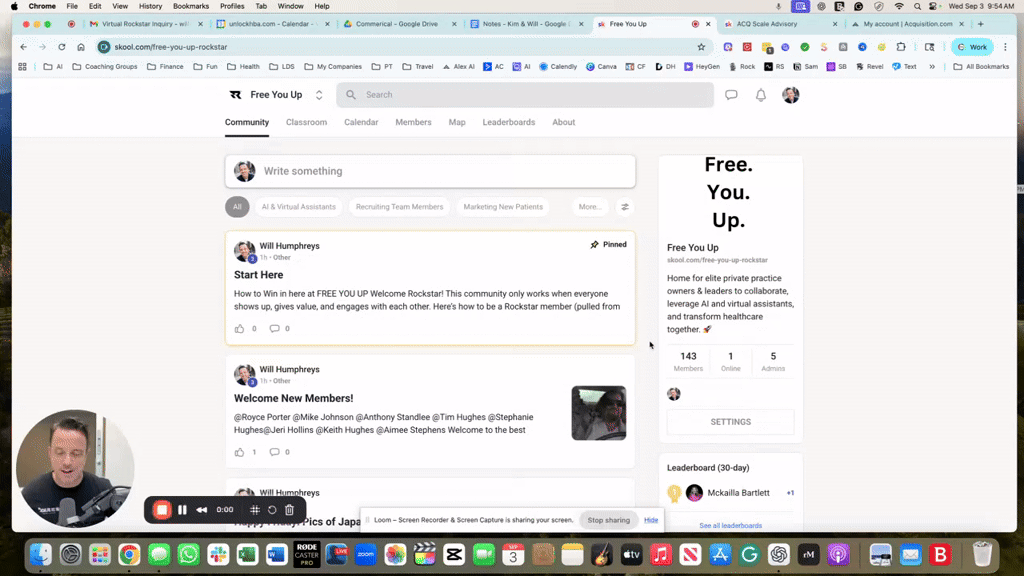Click the SETTINGS button

tap(731, 422)
